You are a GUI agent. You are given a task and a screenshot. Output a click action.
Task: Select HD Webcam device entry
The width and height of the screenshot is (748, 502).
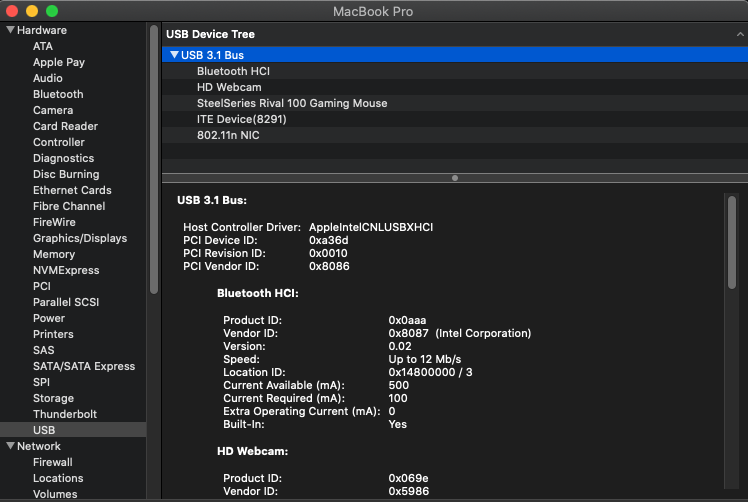coord(229,87)
